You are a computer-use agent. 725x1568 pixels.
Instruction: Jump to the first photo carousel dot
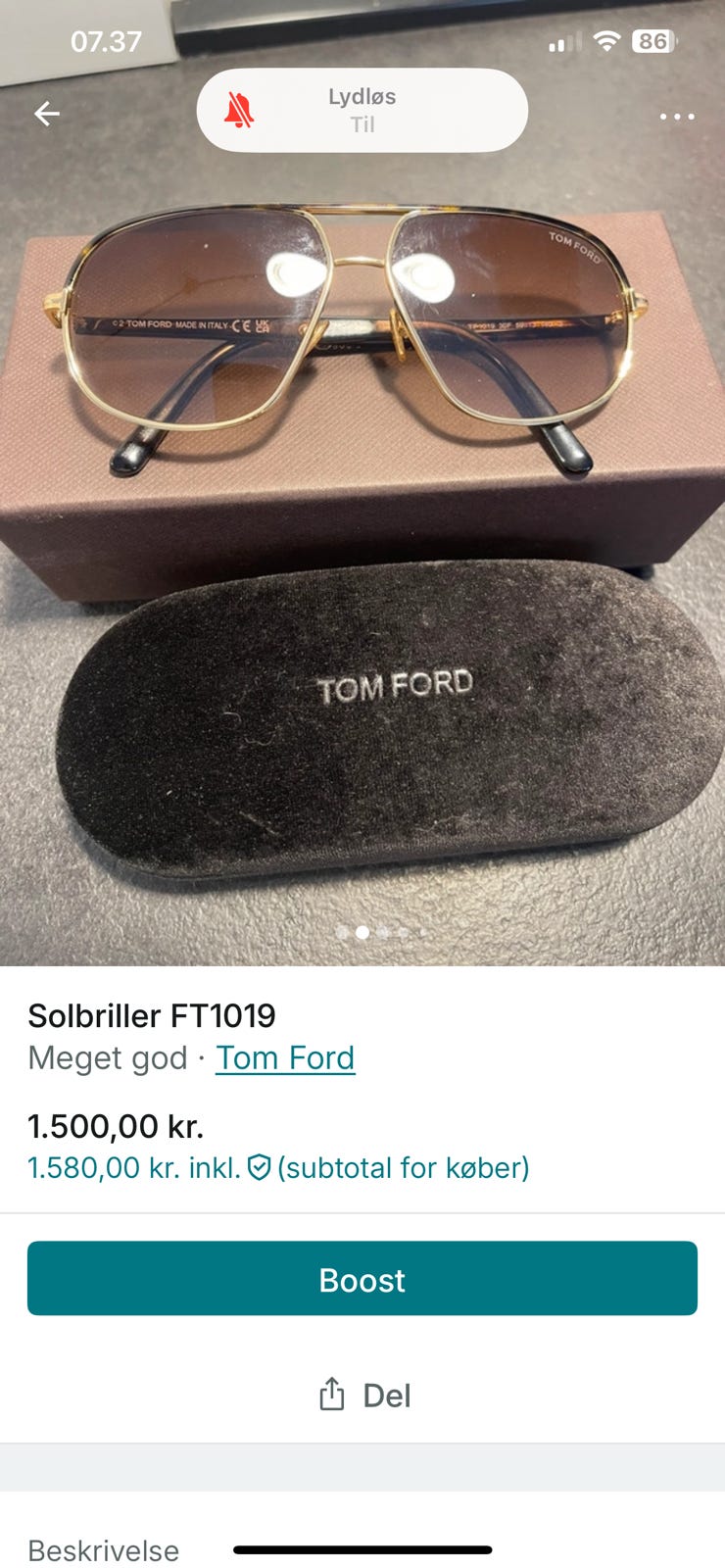click(x=342, y=933)
